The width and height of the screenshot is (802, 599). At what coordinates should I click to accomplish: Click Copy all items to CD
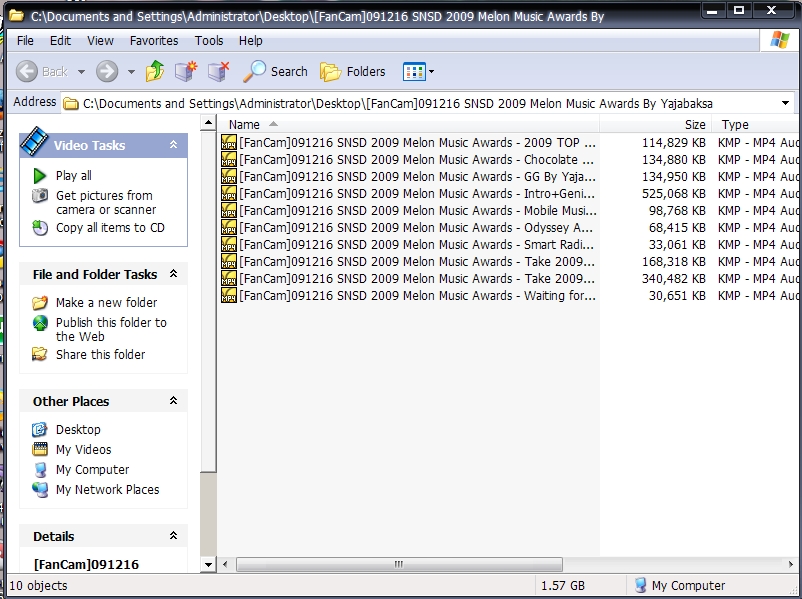tap(110, 228)
